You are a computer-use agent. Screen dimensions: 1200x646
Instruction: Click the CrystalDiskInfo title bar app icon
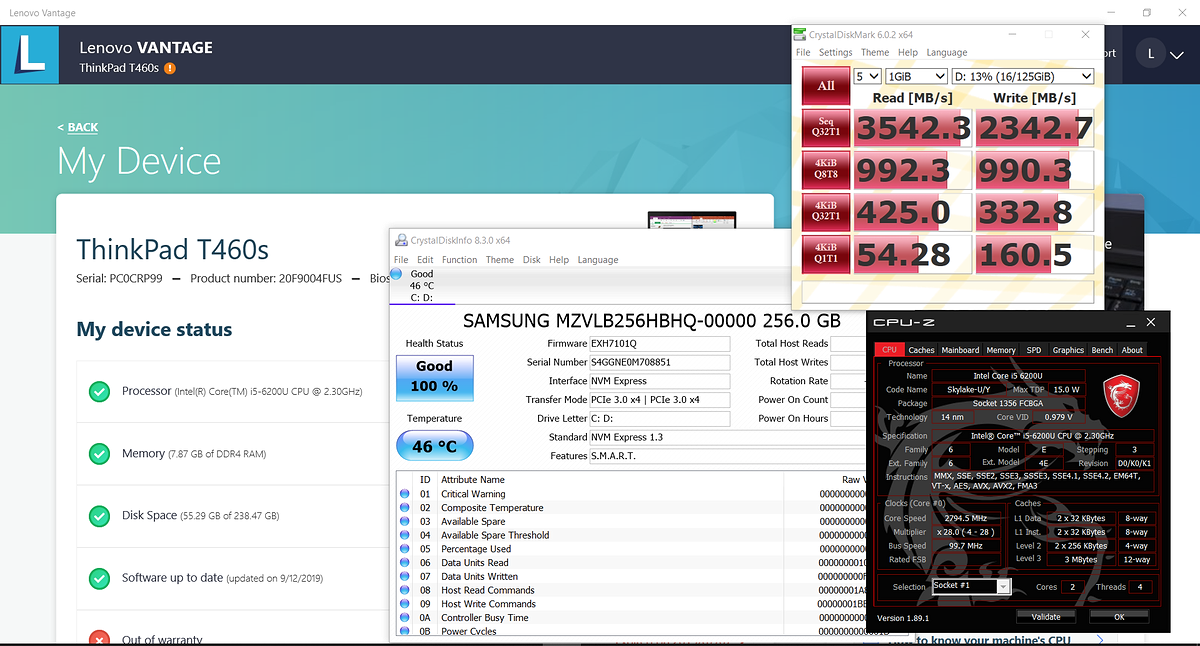(401, 240)
